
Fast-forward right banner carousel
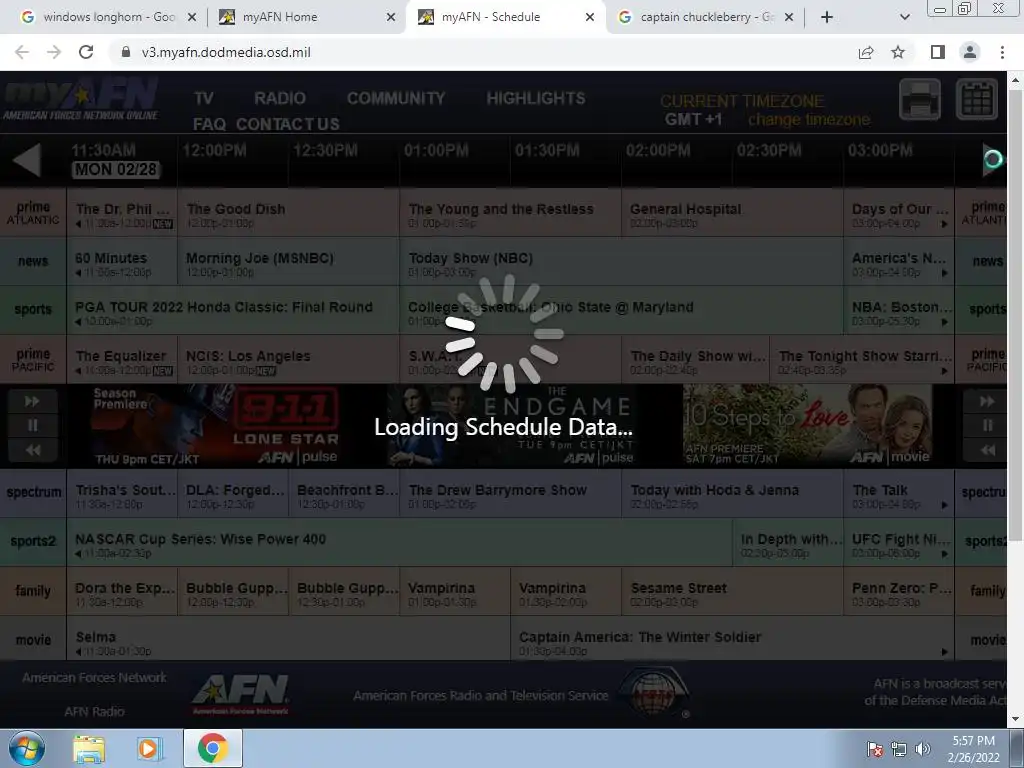pyautogui.click(x=987, y=401)
